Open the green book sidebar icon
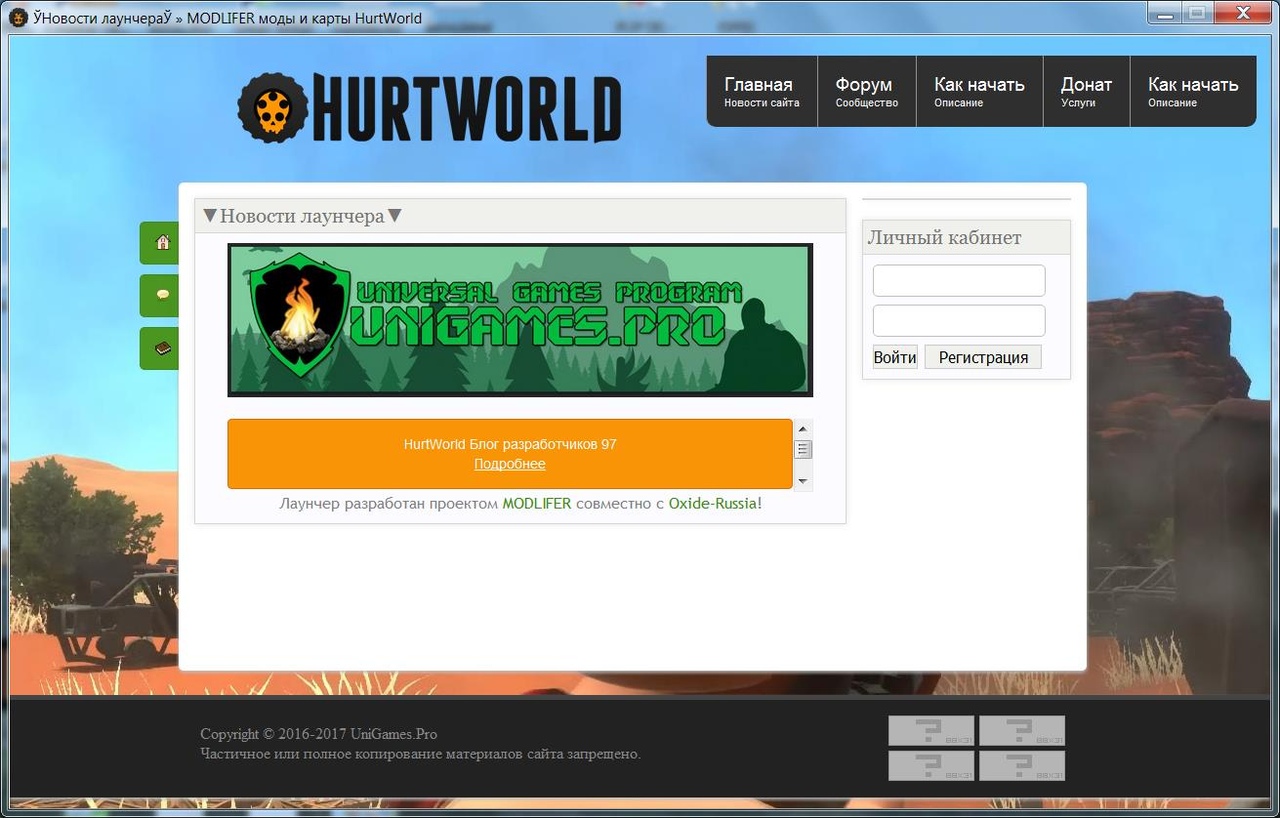 pos(160,348)
